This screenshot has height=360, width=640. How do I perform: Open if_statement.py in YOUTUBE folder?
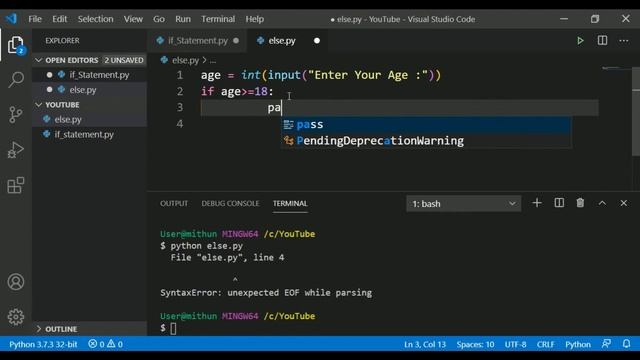pos(89,134)
